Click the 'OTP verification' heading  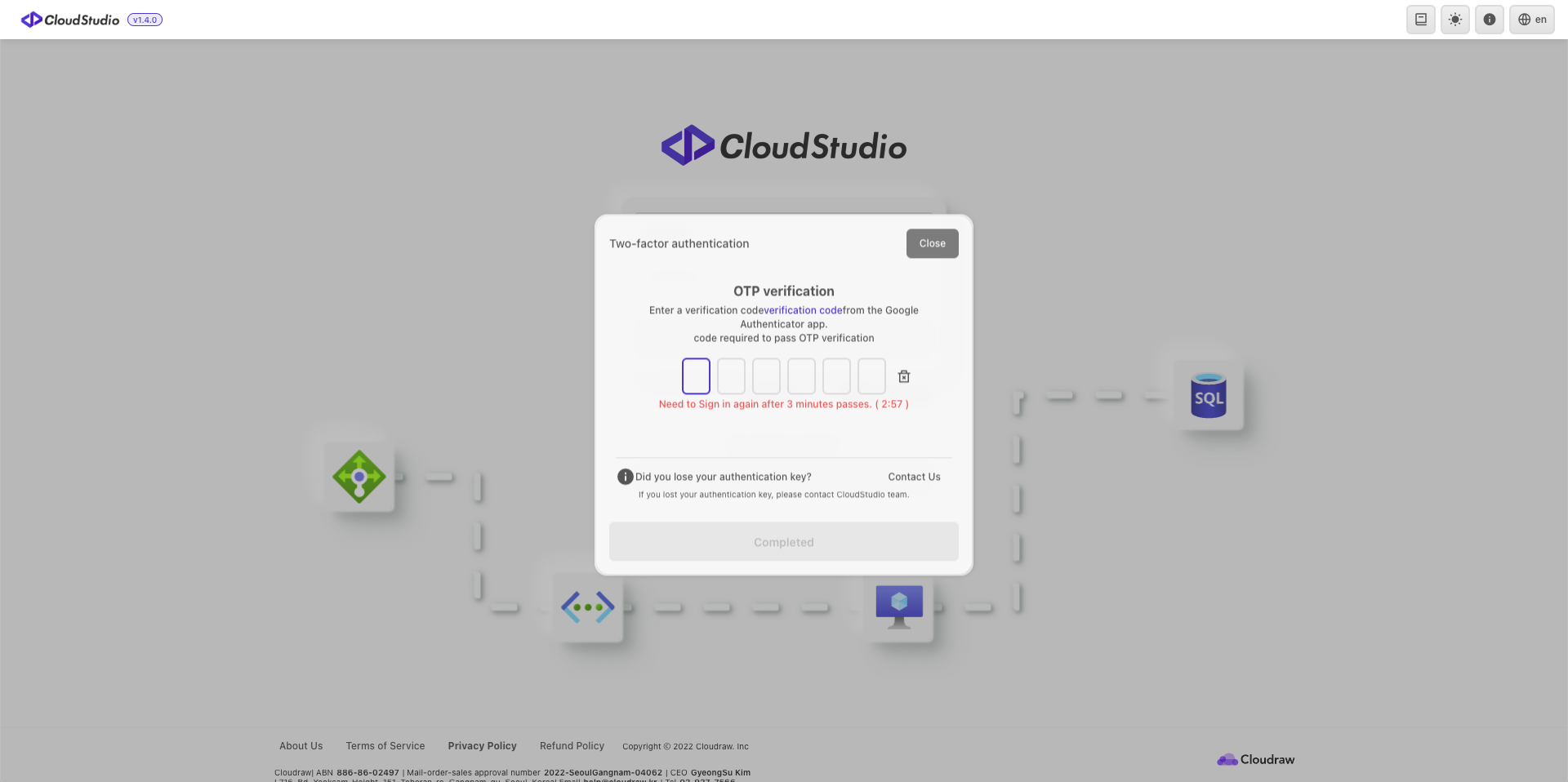click(784, 291)
